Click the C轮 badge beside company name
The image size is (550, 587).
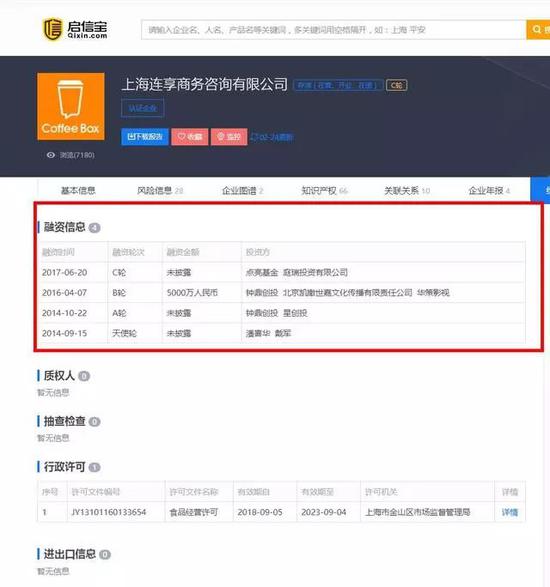point(396,85)
